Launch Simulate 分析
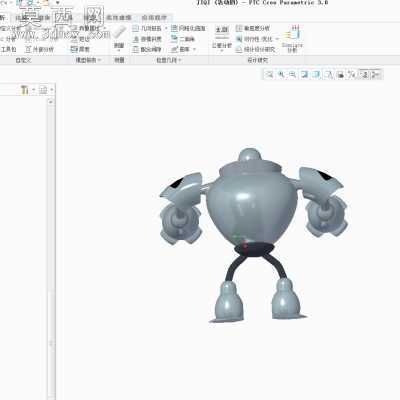 tap(292, 38)
